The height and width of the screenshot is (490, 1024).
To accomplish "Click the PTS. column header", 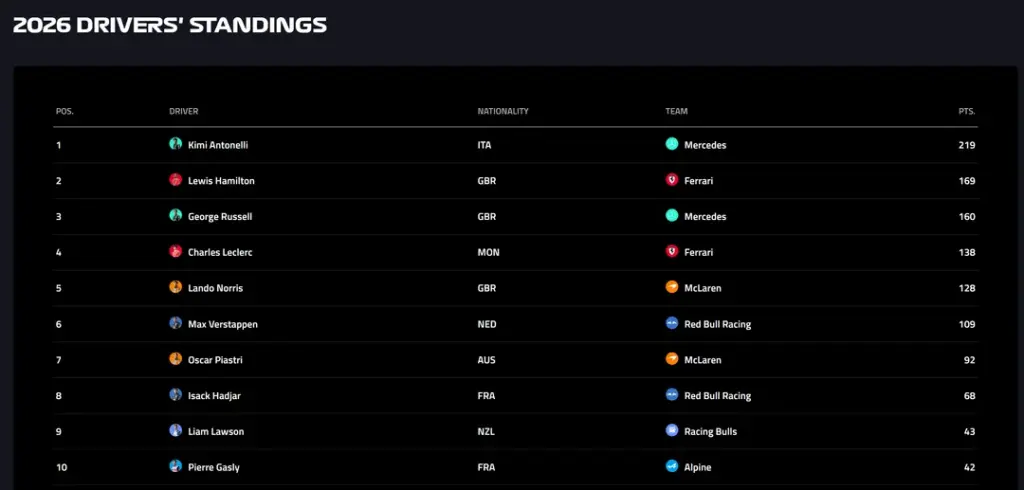I will coord(967,112).
